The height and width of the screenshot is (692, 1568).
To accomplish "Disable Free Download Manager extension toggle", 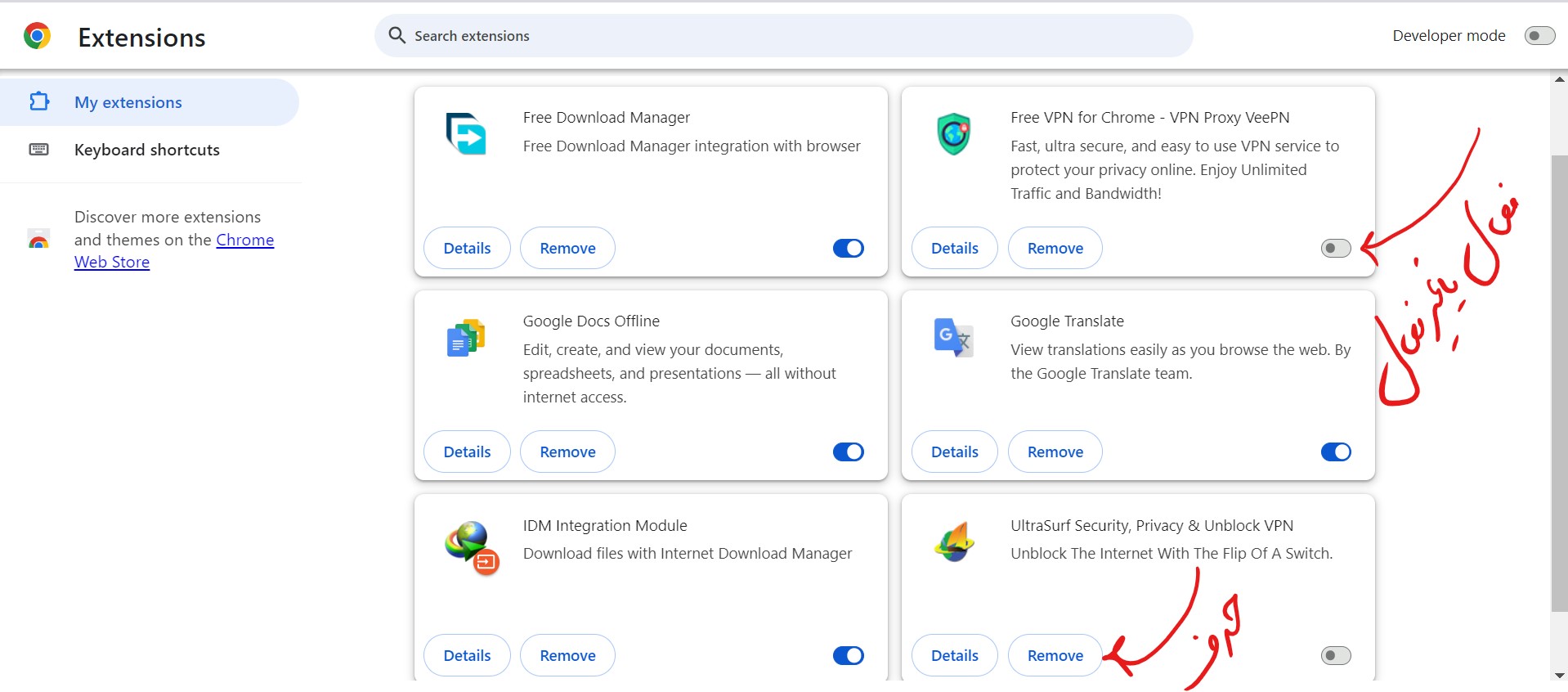I will coord(849,248).
